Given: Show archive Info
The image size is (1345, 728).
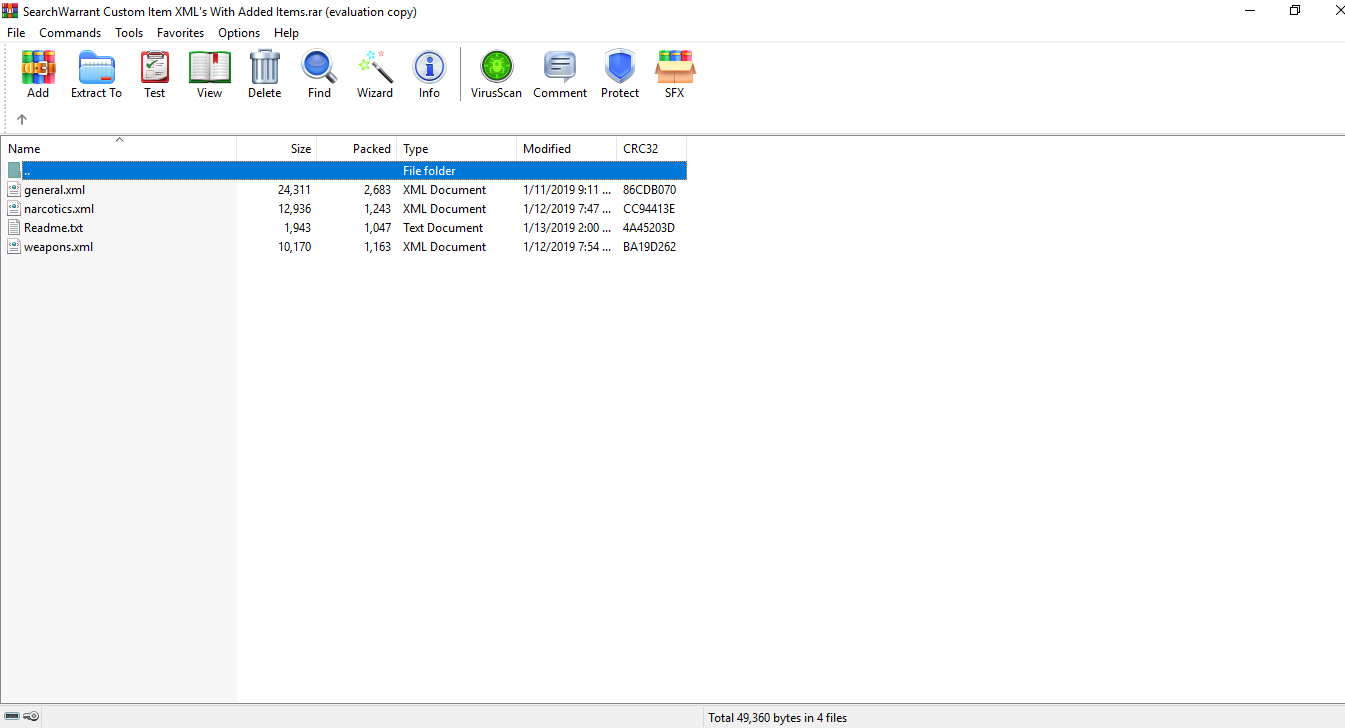Looking at the screenshot, I should pos(429,74).
